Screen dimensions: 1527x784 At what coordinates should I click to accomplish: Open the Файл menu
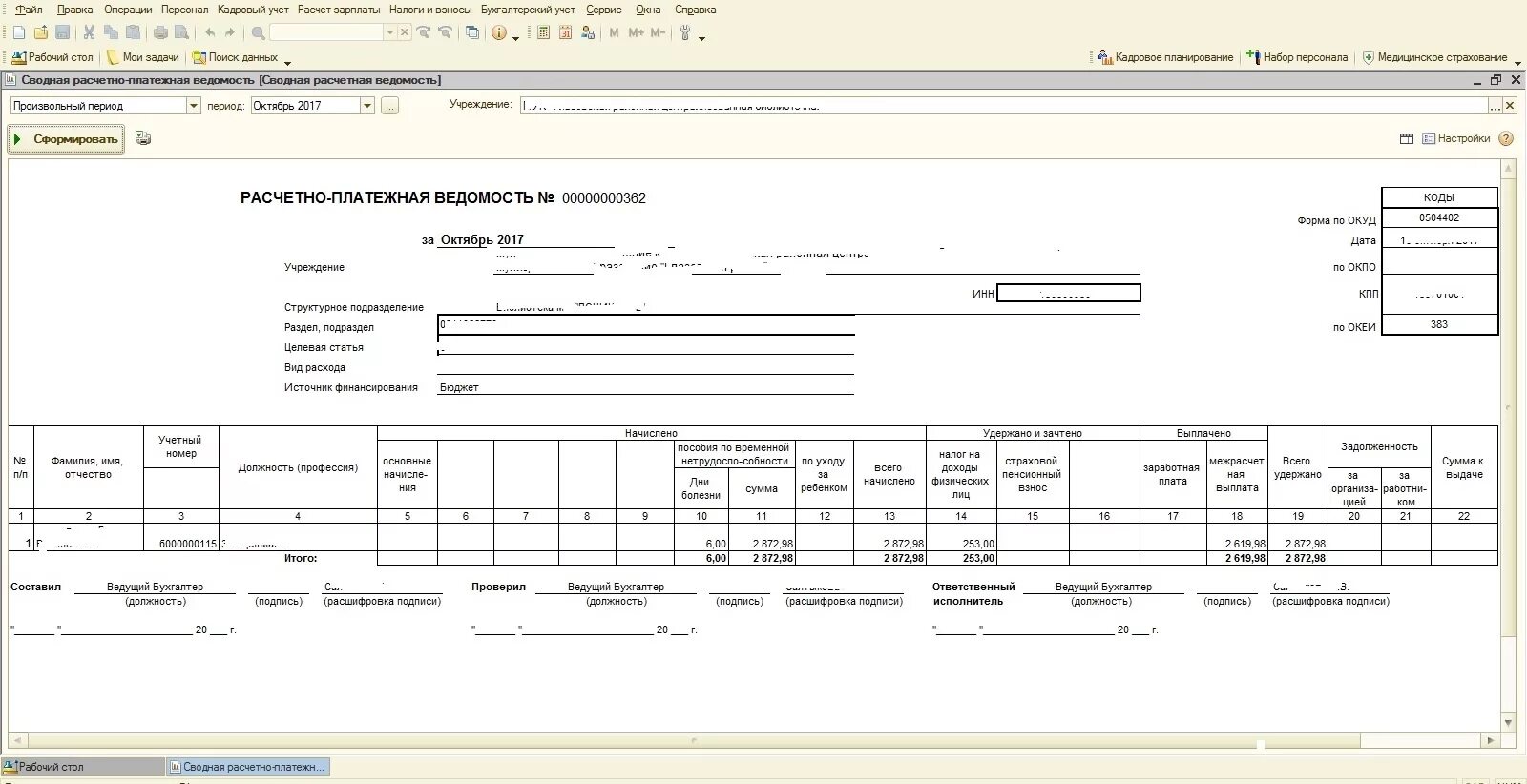pyautogui.click(x=29, y=10)
